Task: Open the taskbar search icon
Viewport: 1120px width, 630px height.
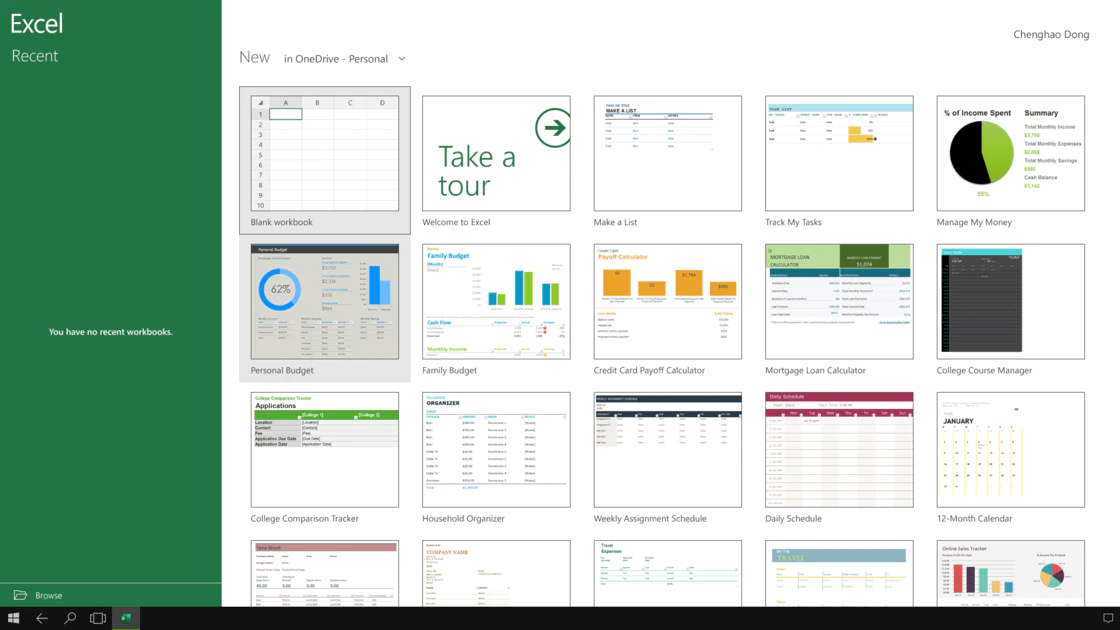Action: coord(70,618)
